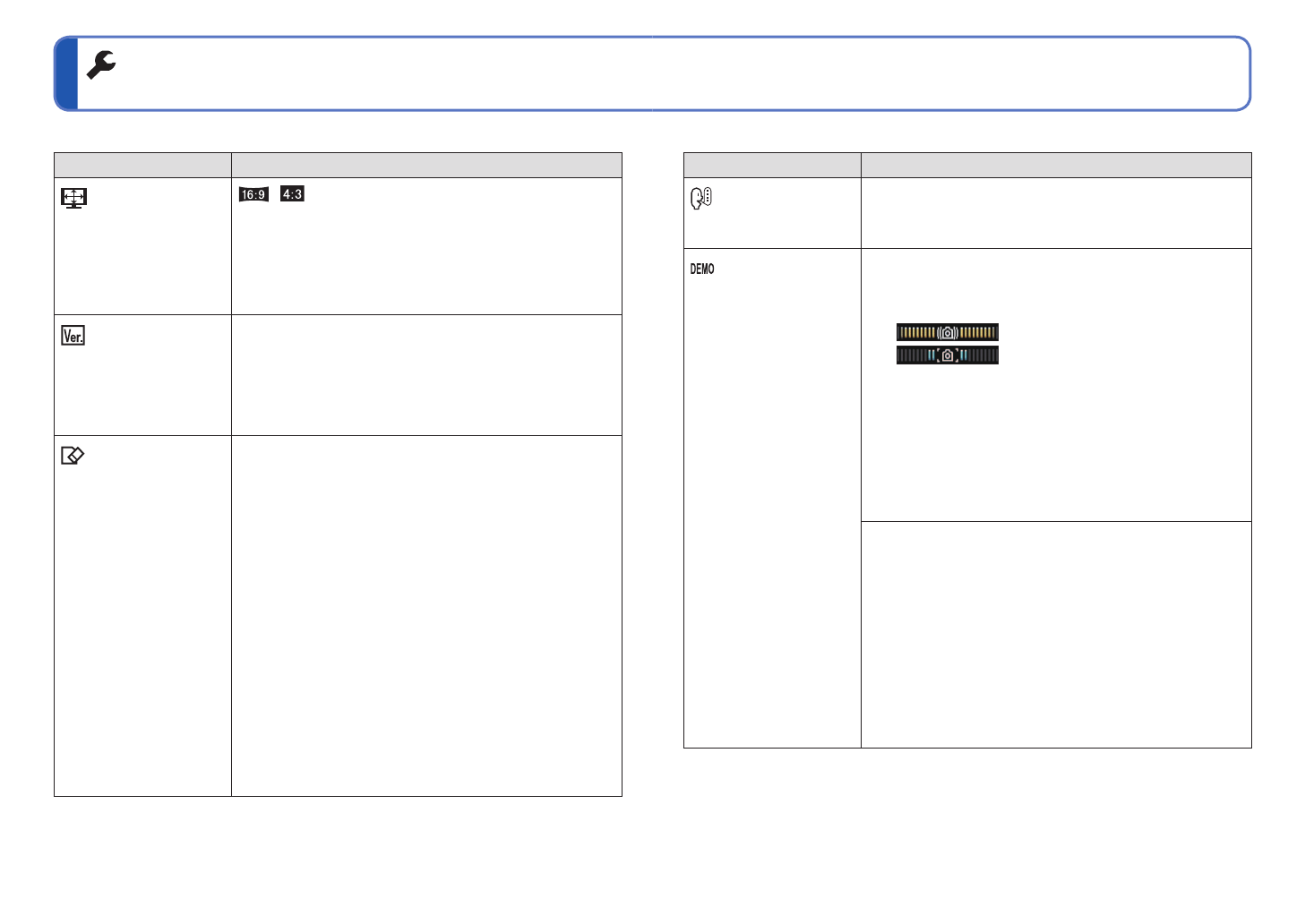Click the yellow jitter indicator bar
Screen dimensions: 1305x924
pyautogui.click(x=947, y=332)
